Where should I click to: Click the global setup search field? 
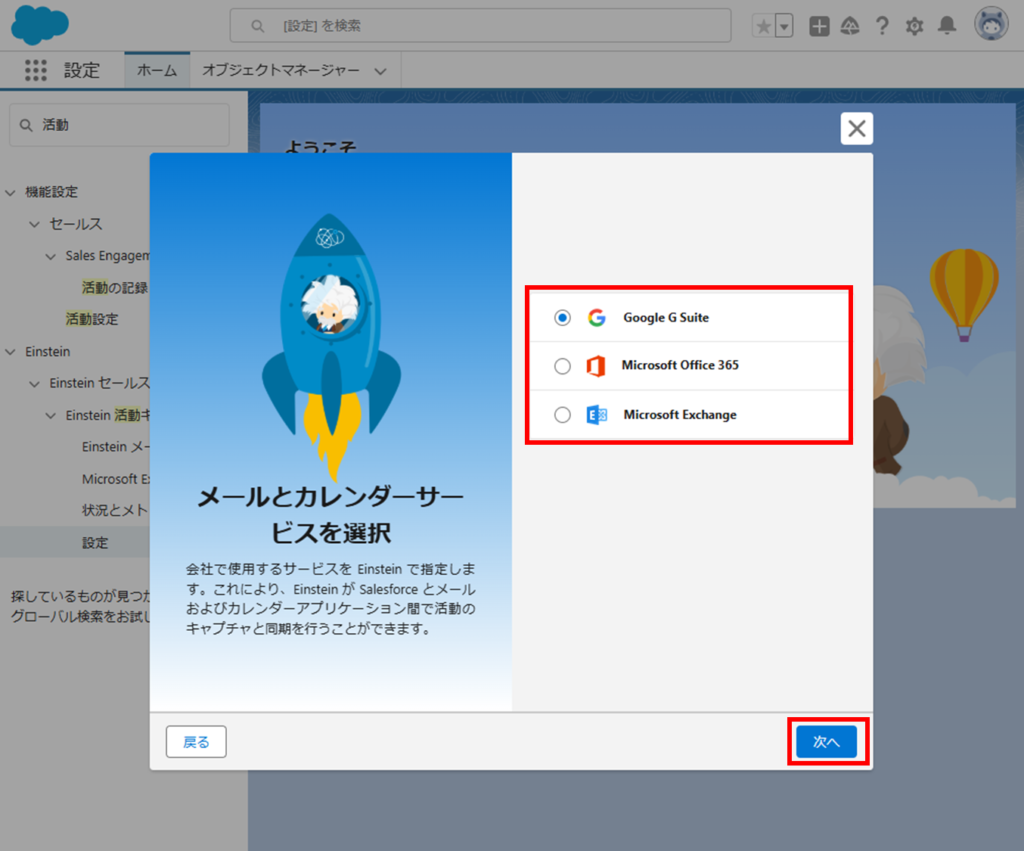point(481,25)
